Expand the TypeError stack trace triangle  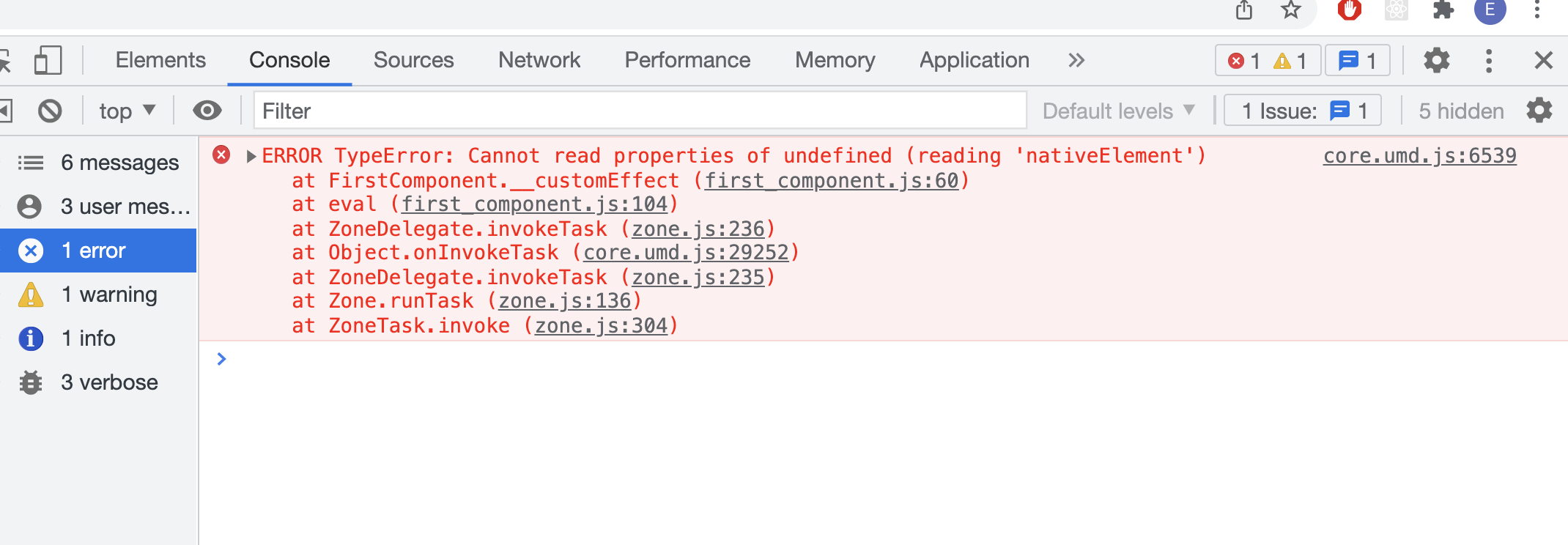click(x=252, y=155)
